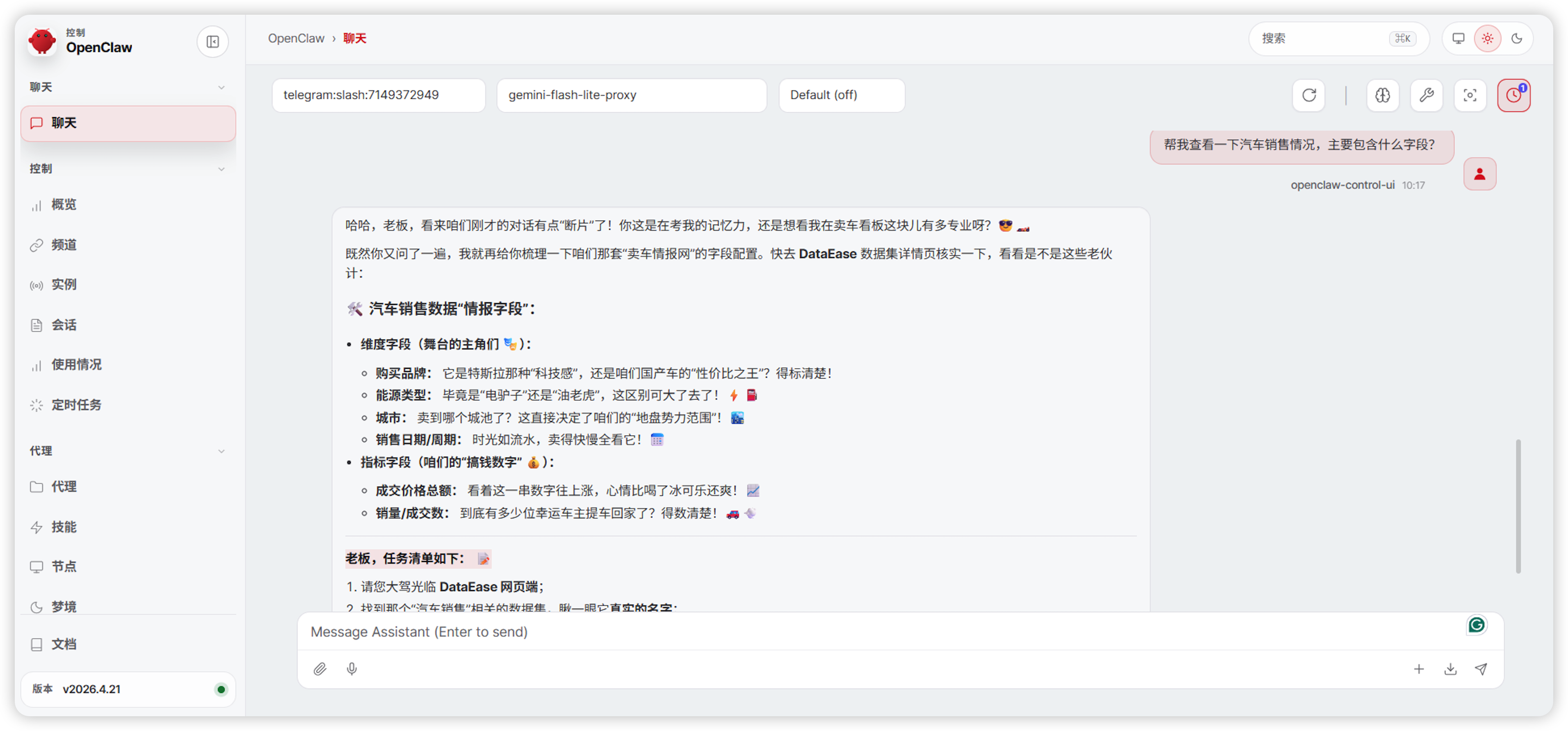
Task: Open 实例 instances page
Action: tap(128, 284)
